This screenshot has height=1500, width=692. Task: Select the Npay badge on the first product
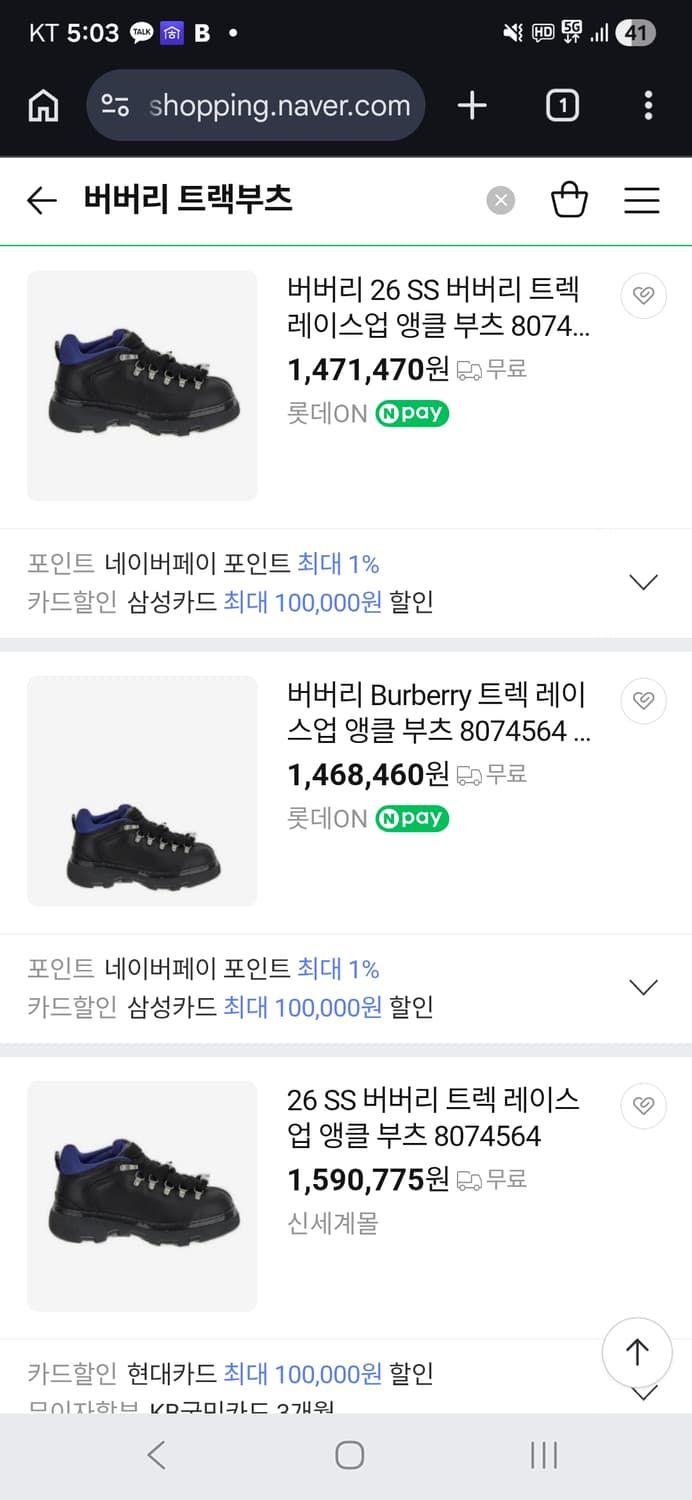(x=411, y=413)
